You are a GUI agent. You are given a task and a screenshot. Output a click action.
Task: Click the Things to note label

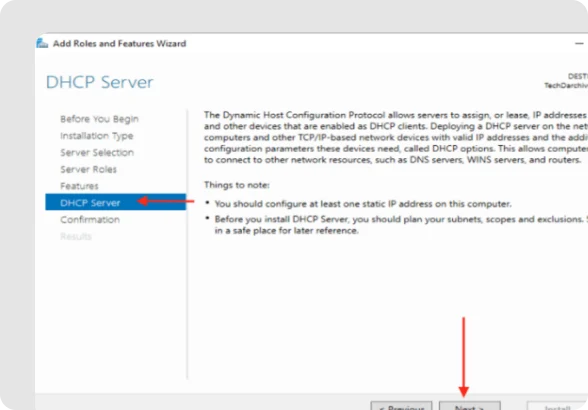tap(237, 185)
